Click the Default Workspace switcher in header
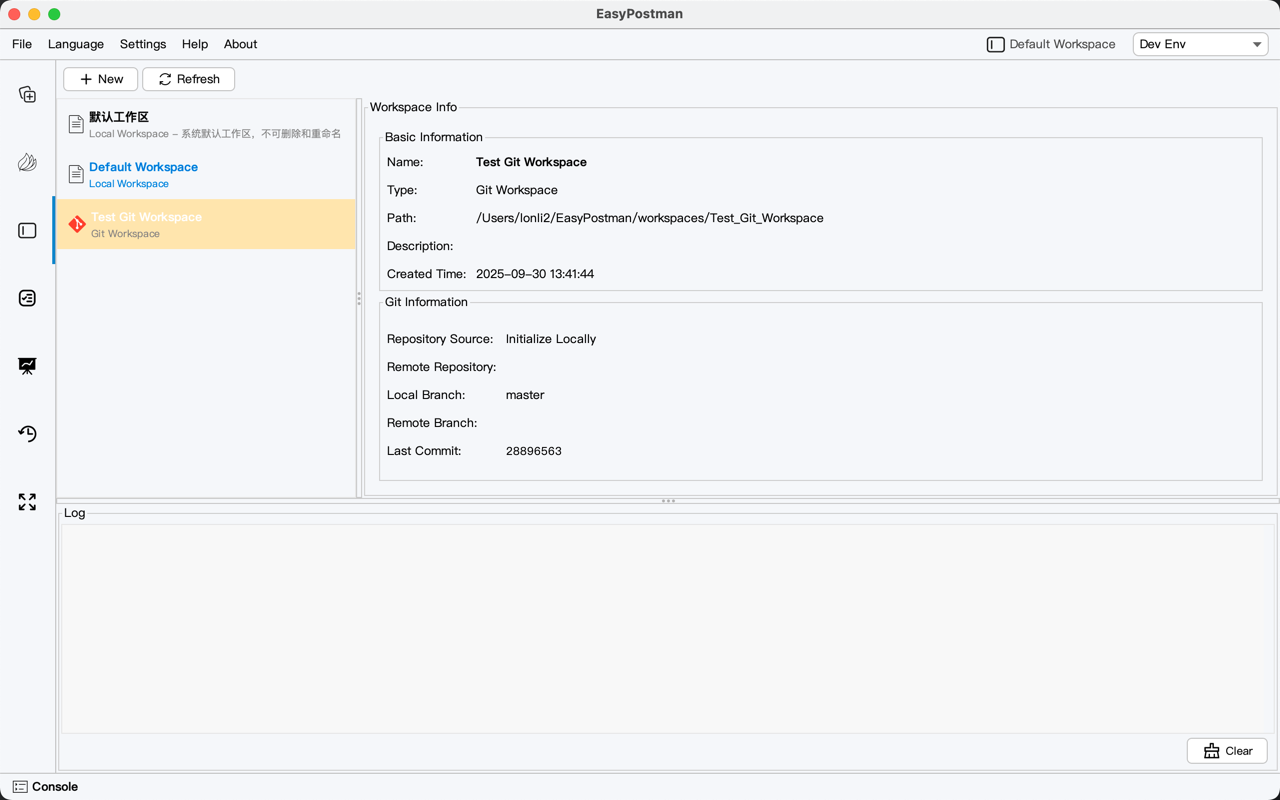Screen dimensions: 1280x800 tap(1051, 44)
